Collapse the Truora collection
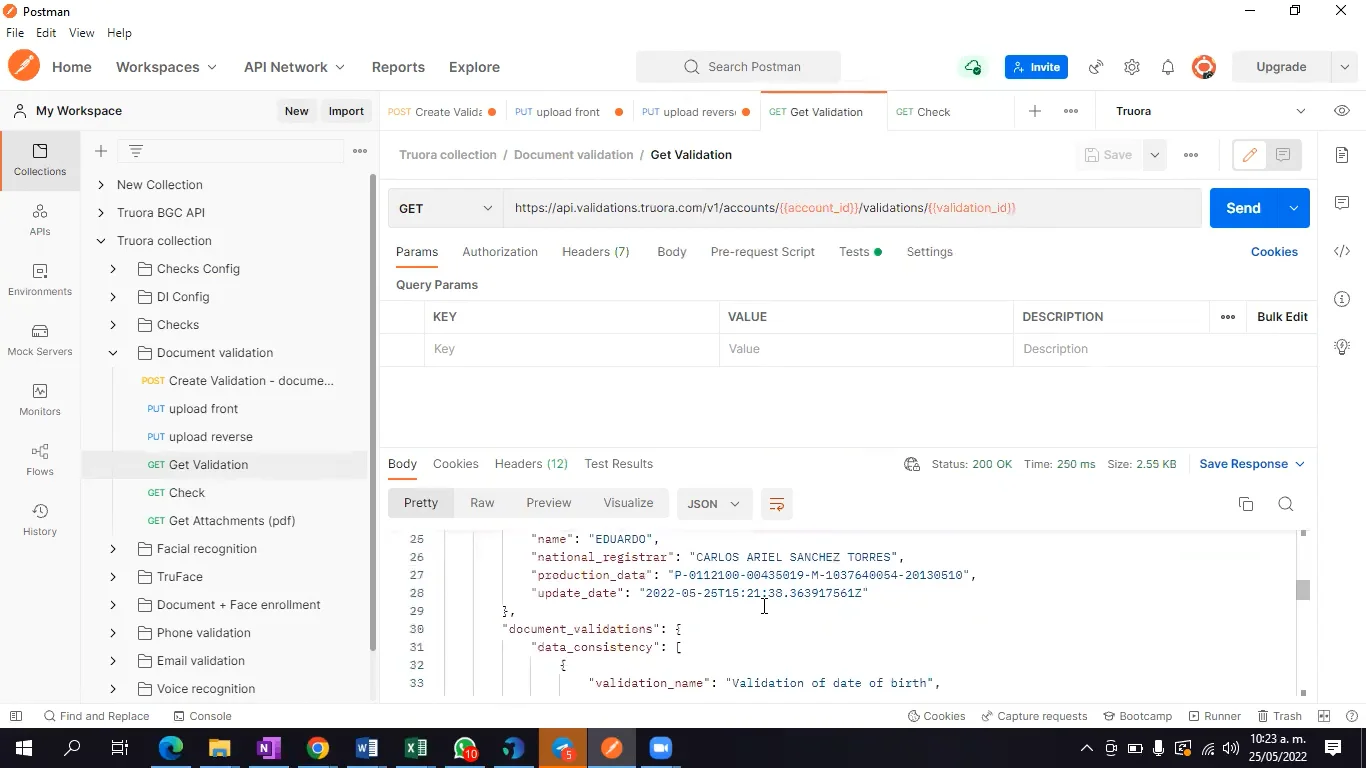The image size is (1366, 768). pyautogui.click(x=101, y=241)
